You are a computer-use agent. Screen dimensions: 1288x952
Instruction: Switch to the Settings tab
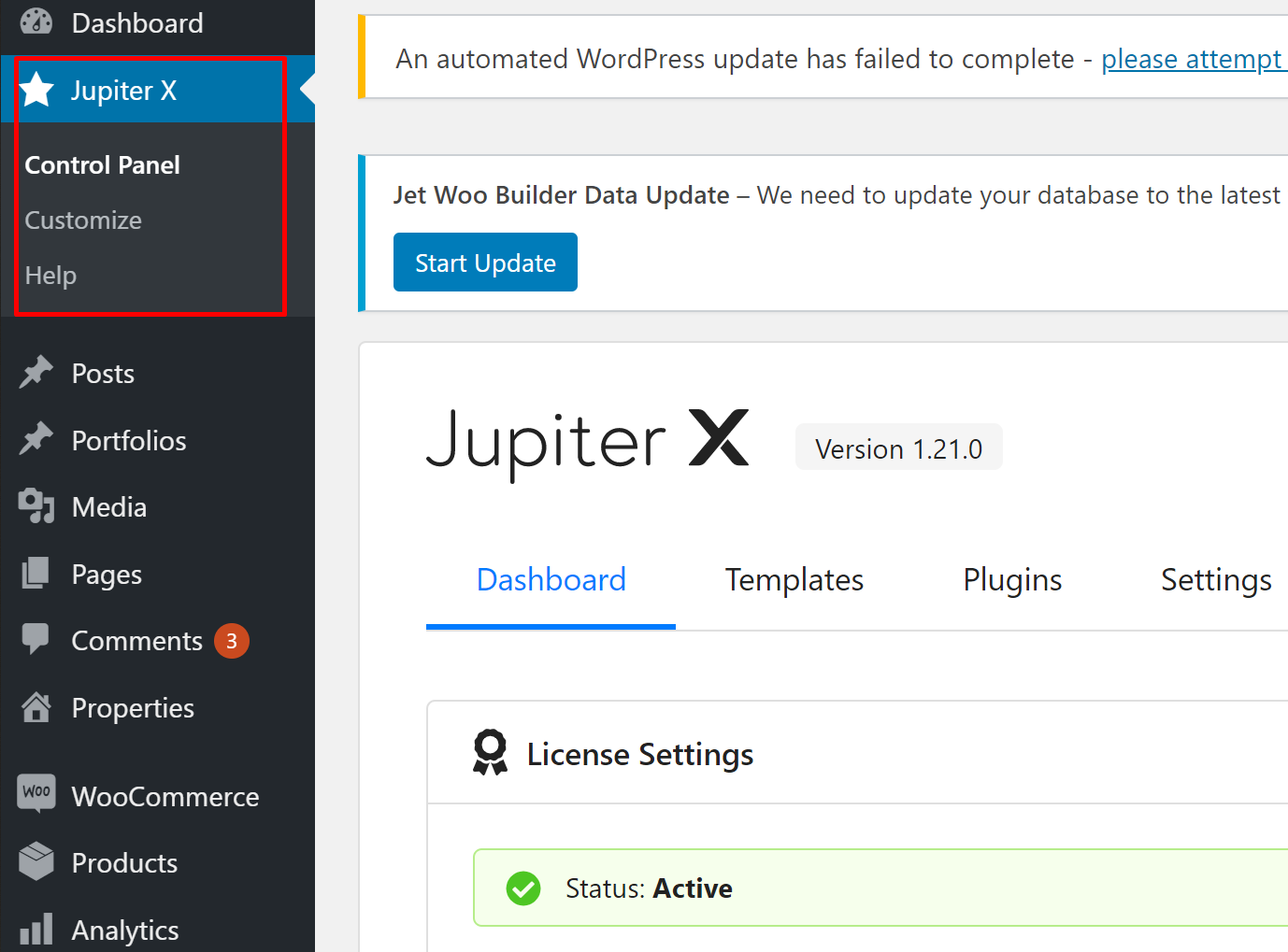click(1216, 580)
